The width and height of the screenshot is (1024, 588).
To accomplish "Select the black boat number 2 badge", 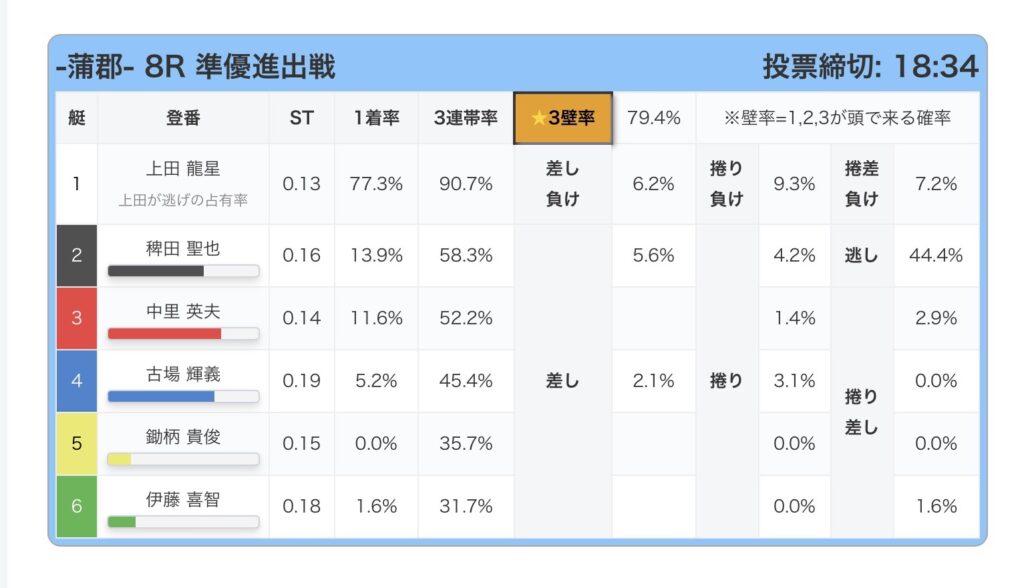I will point(77,255).
